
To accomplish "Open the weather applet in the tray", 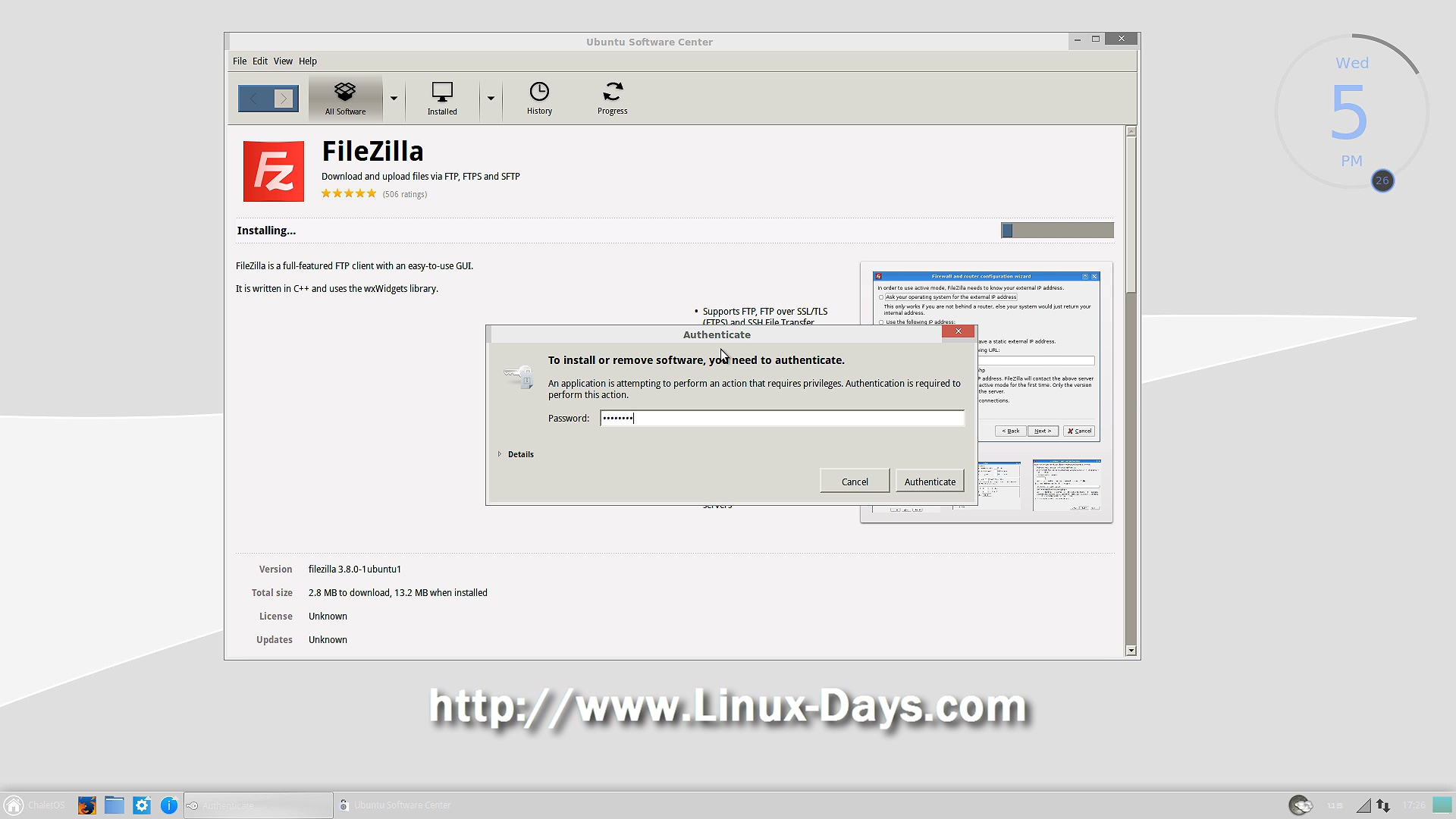I will point(1301,805).
